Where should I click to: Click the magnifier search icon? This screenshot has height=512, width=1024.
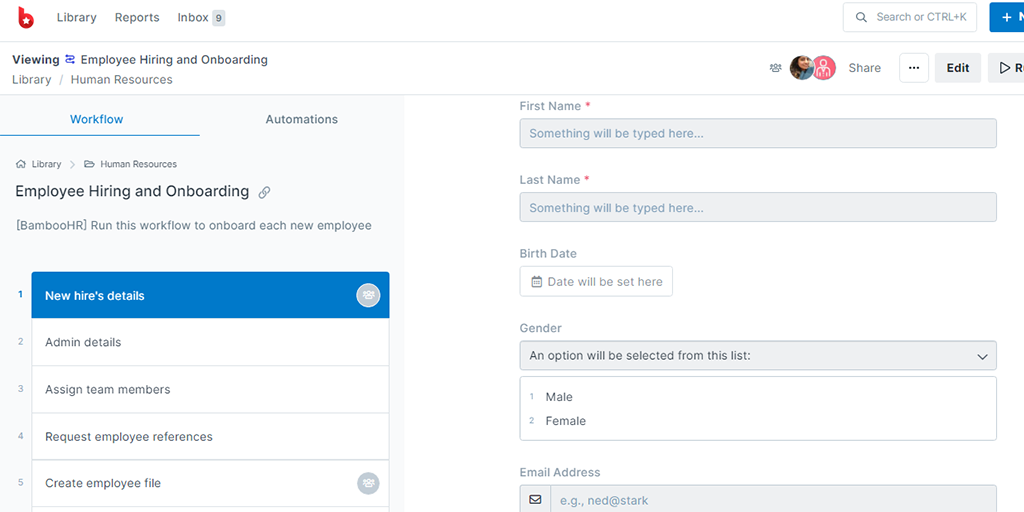[861, 17]
